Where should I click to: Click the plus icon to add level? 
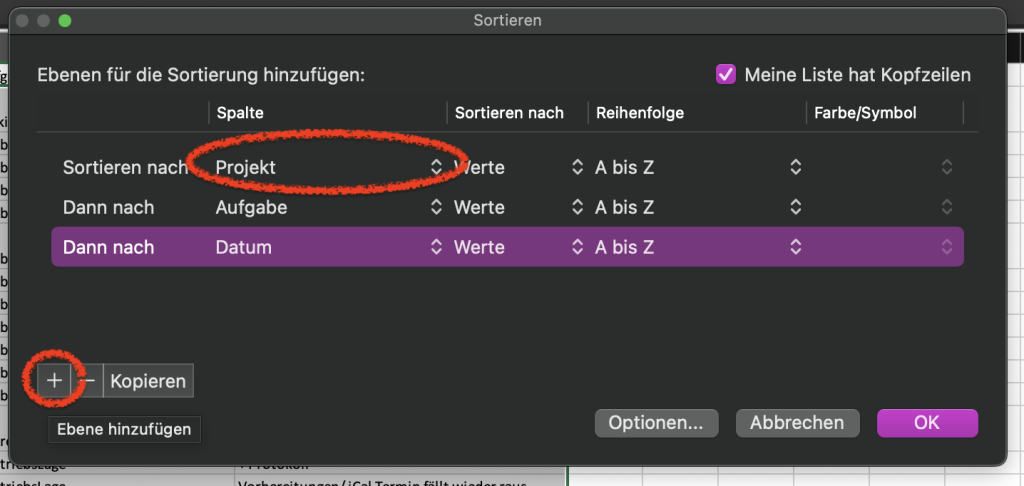coord(54,381)
